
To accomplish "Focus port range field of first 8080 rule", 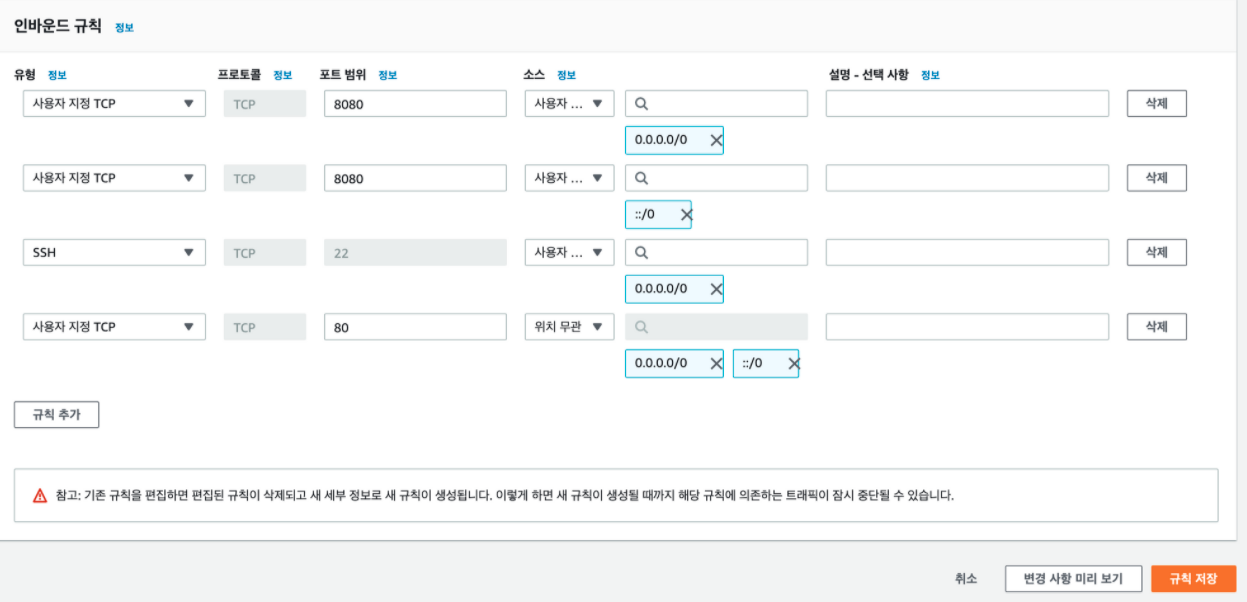I will (x=415, y=103).
